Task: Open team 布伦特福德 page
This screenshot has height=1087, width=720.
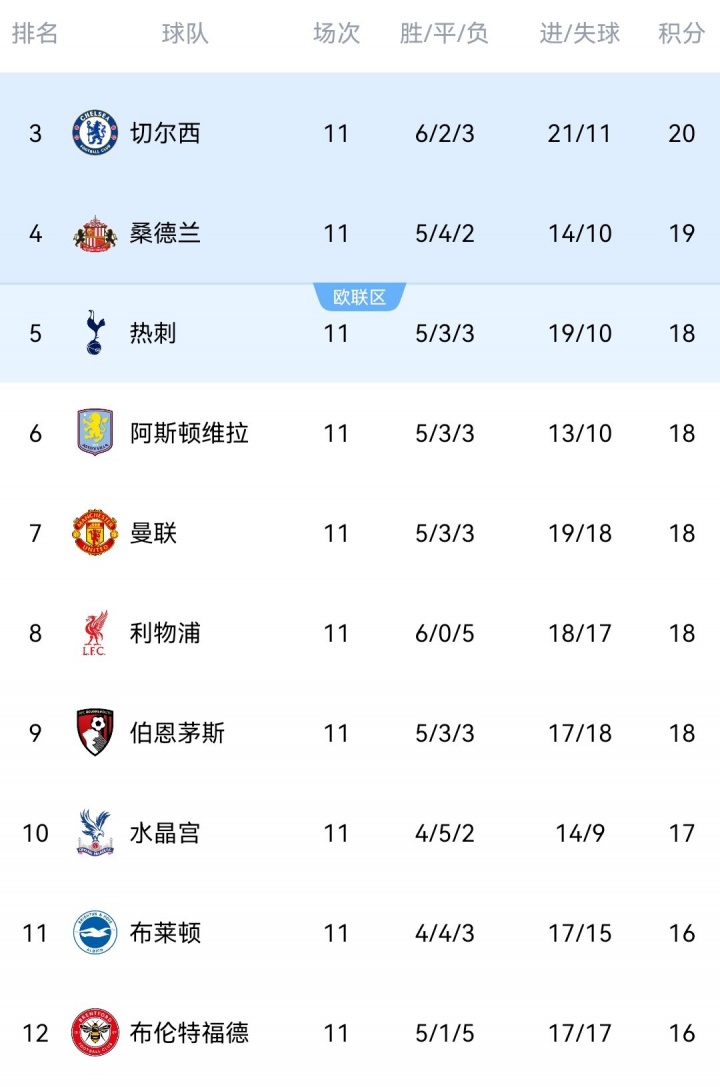Action: 189,1033
